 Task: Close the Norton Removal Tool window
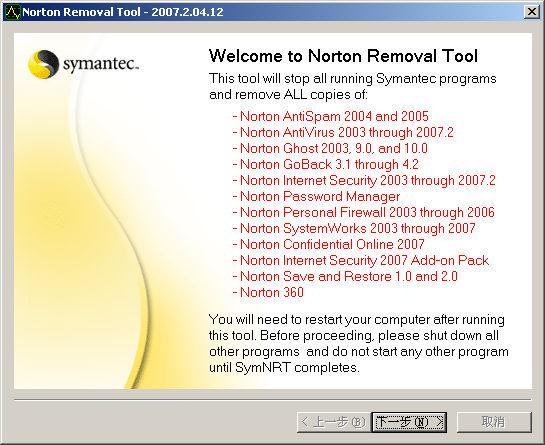coord(531,12)
